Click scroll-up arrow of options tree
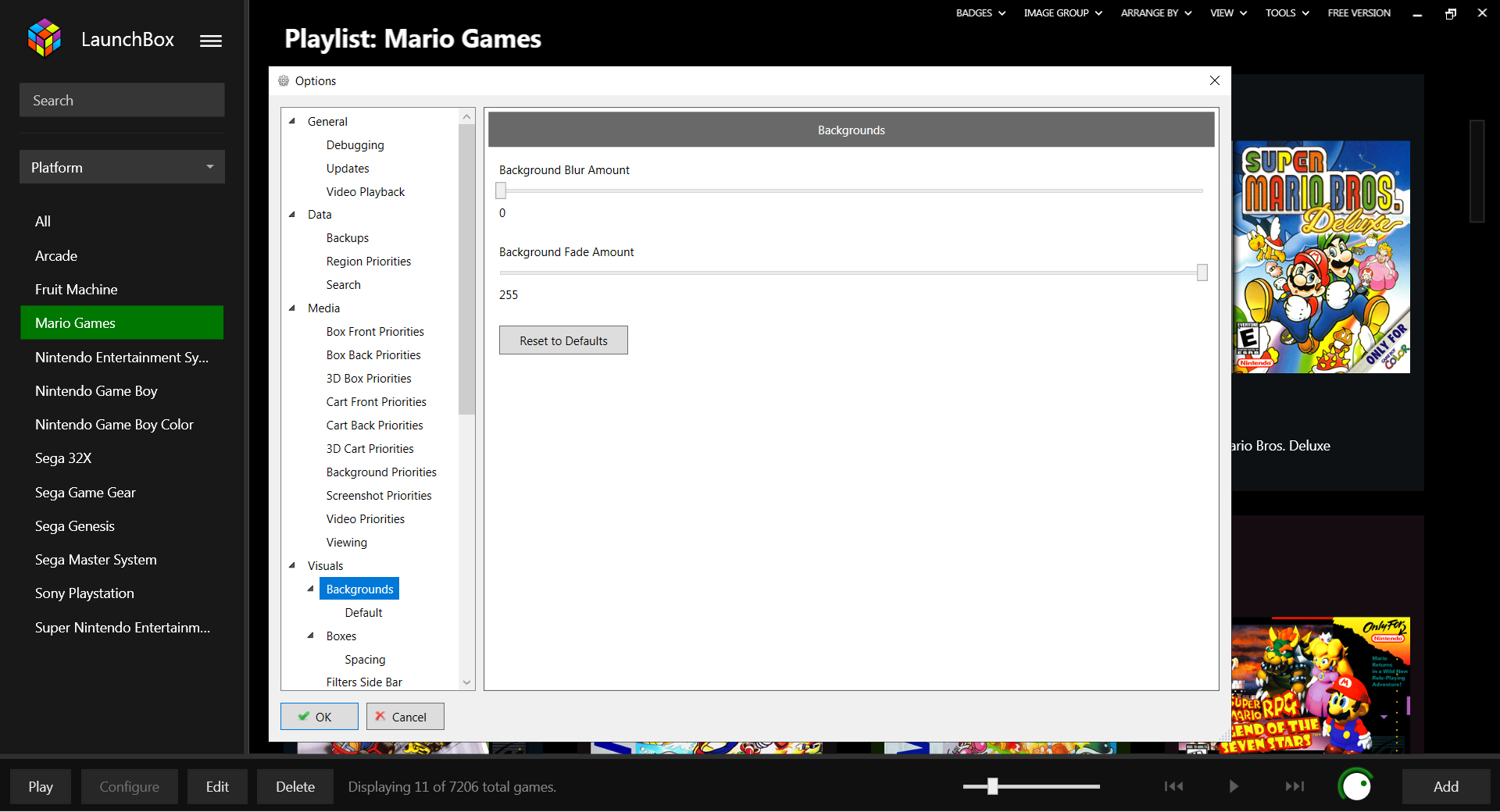The width and height of the screenshot is (1500, 812). 466,117
